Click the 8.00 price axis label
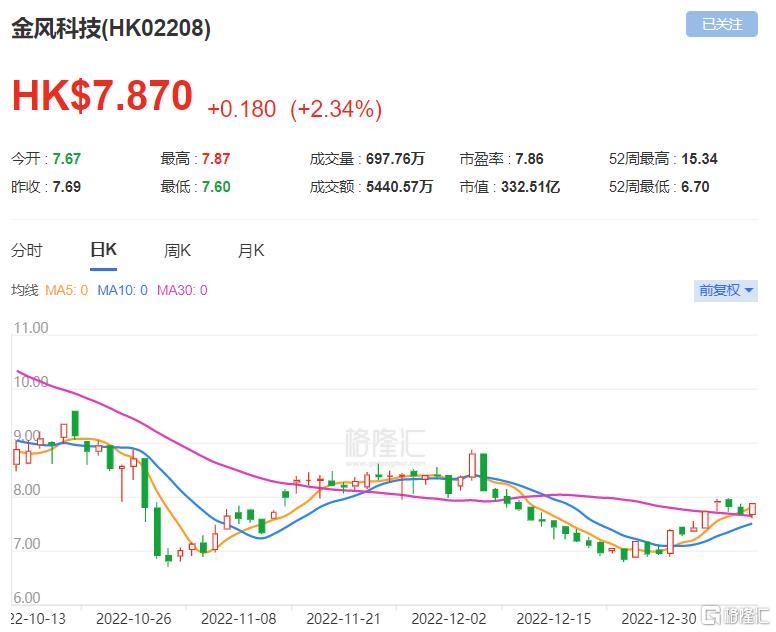 tap(27, 490)
